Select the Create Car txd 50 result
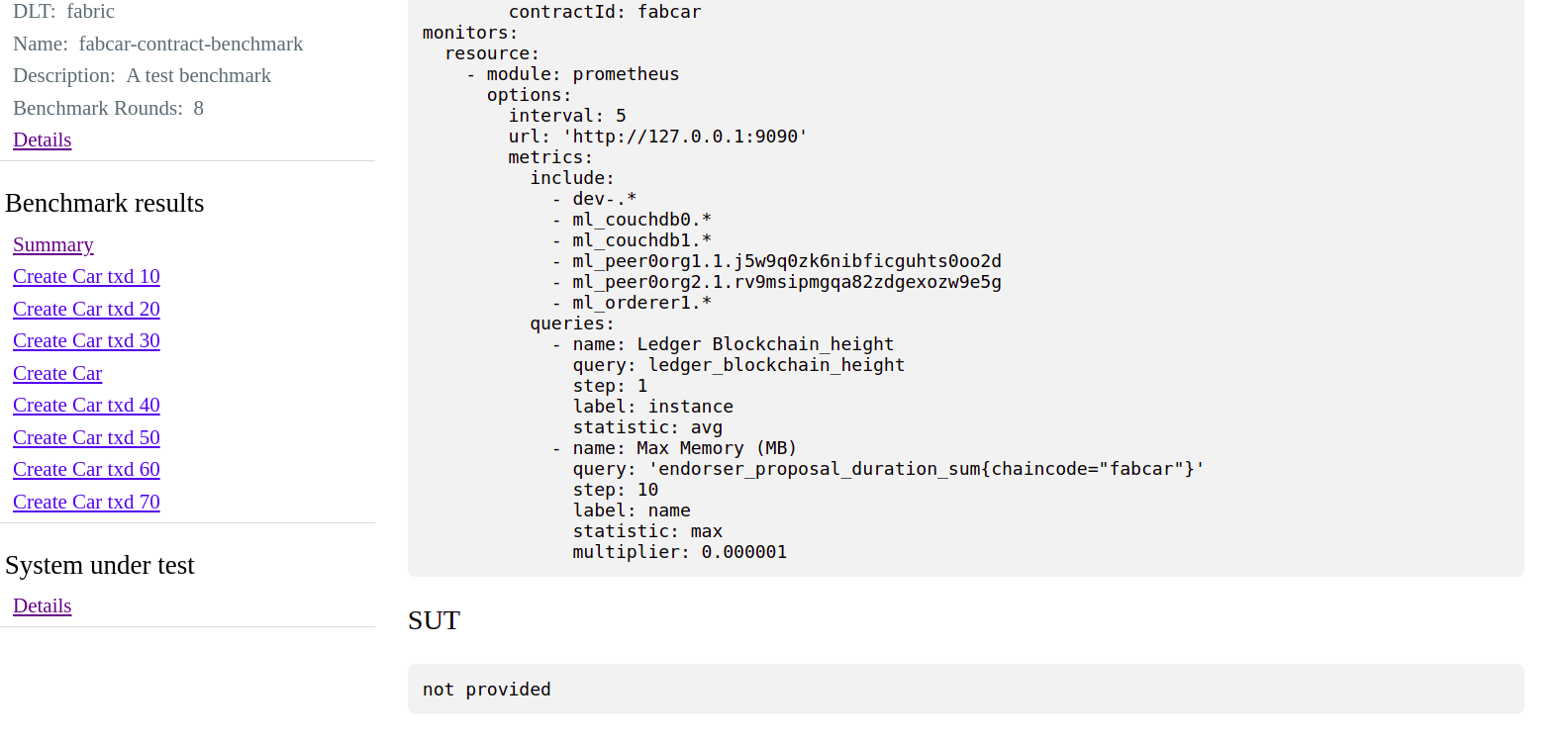Viewport: 1568px width, 741px height. (86, 437)
